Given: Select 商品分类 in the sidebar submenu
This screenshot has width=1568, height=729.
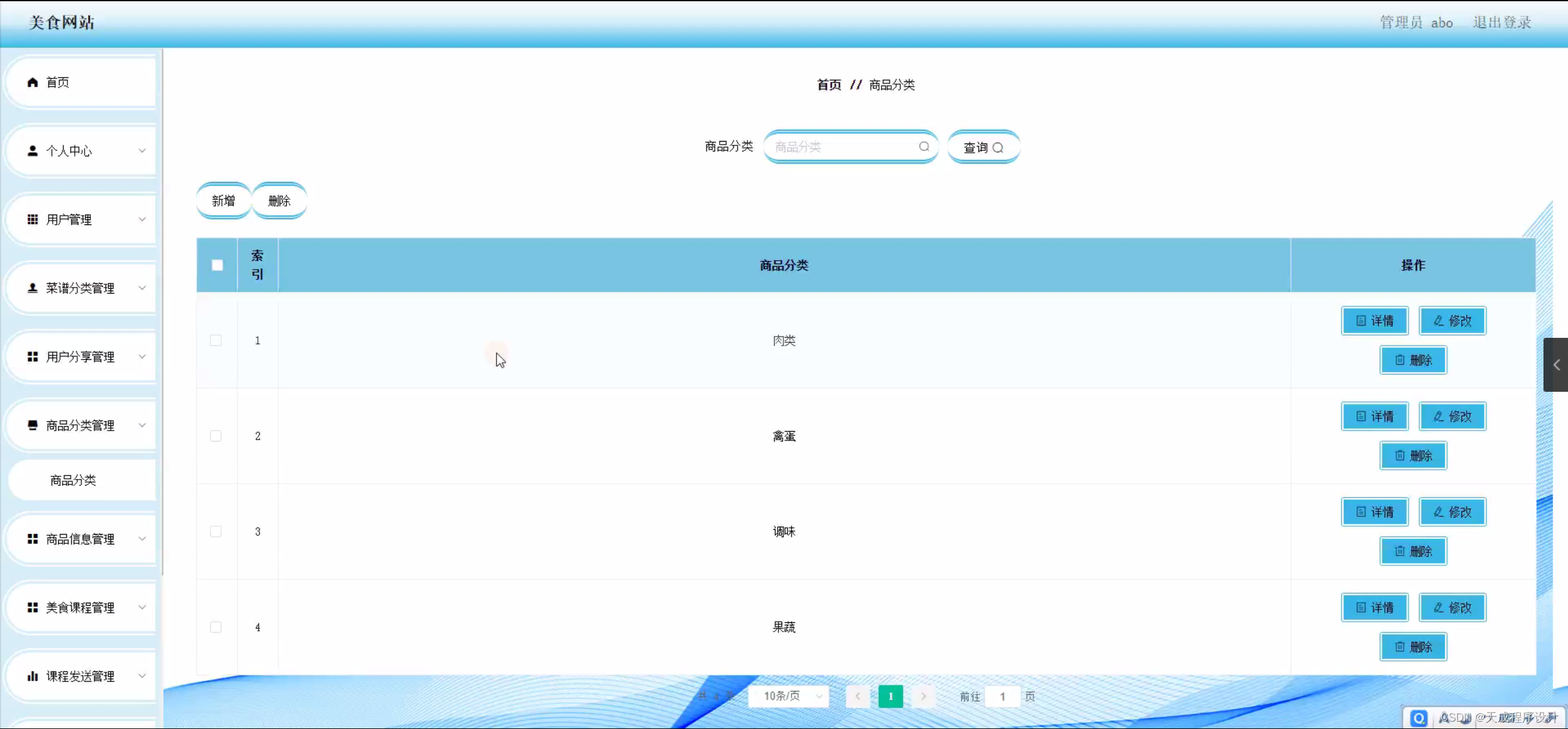Looking at the screenshot, I should (x=73, y=480).
